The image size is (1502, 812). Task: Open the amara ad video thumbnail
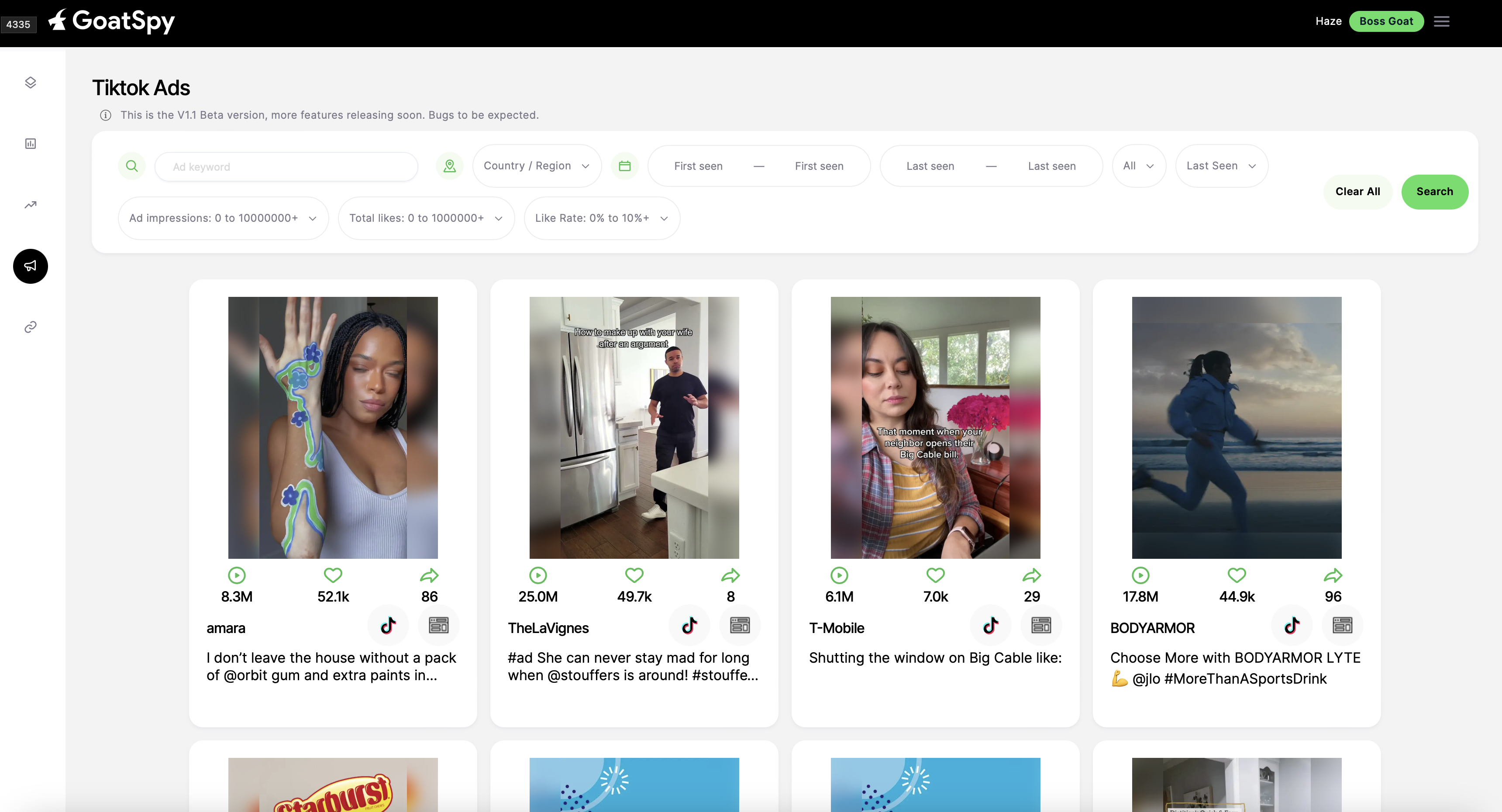pyautogui.click(x=333, y=428)
